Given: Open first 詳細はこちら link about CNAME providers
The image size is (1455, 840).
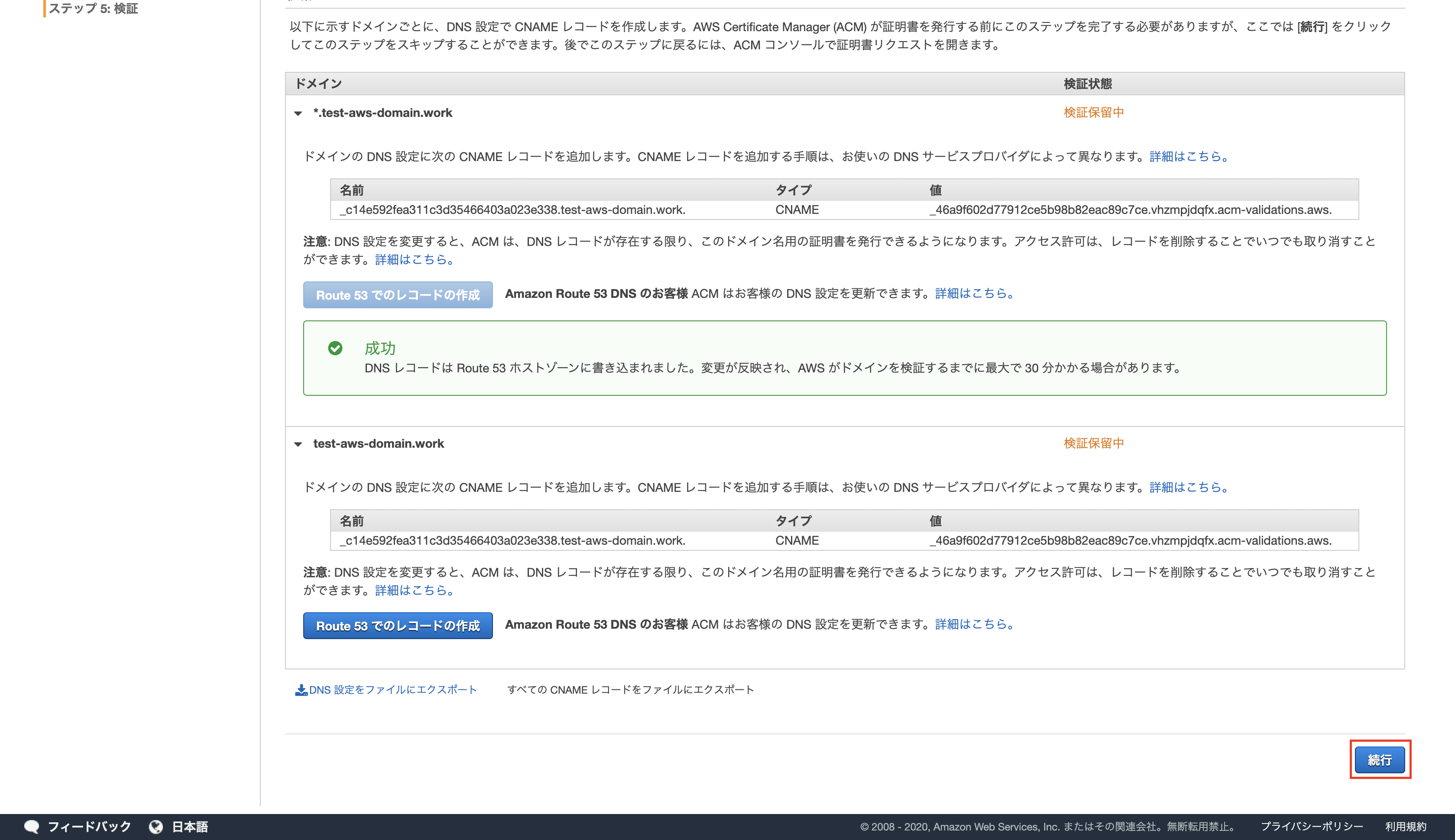Looking at the screenshot, I should 1188,156.
